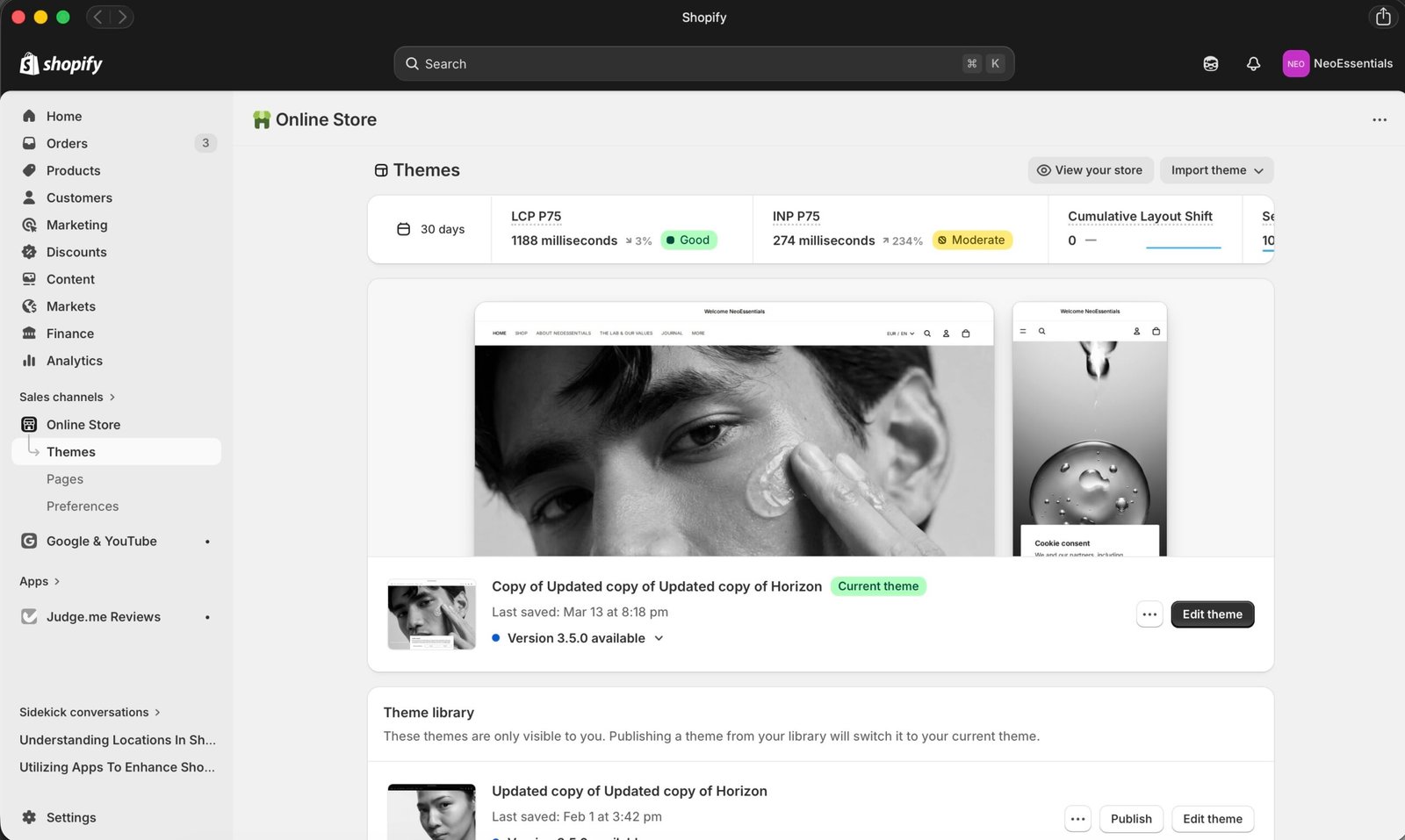Image resolution: width=1405 pixels, height=840 pixels.
Task: Expand Sidekick conversations list
Action: pos(90,712)
